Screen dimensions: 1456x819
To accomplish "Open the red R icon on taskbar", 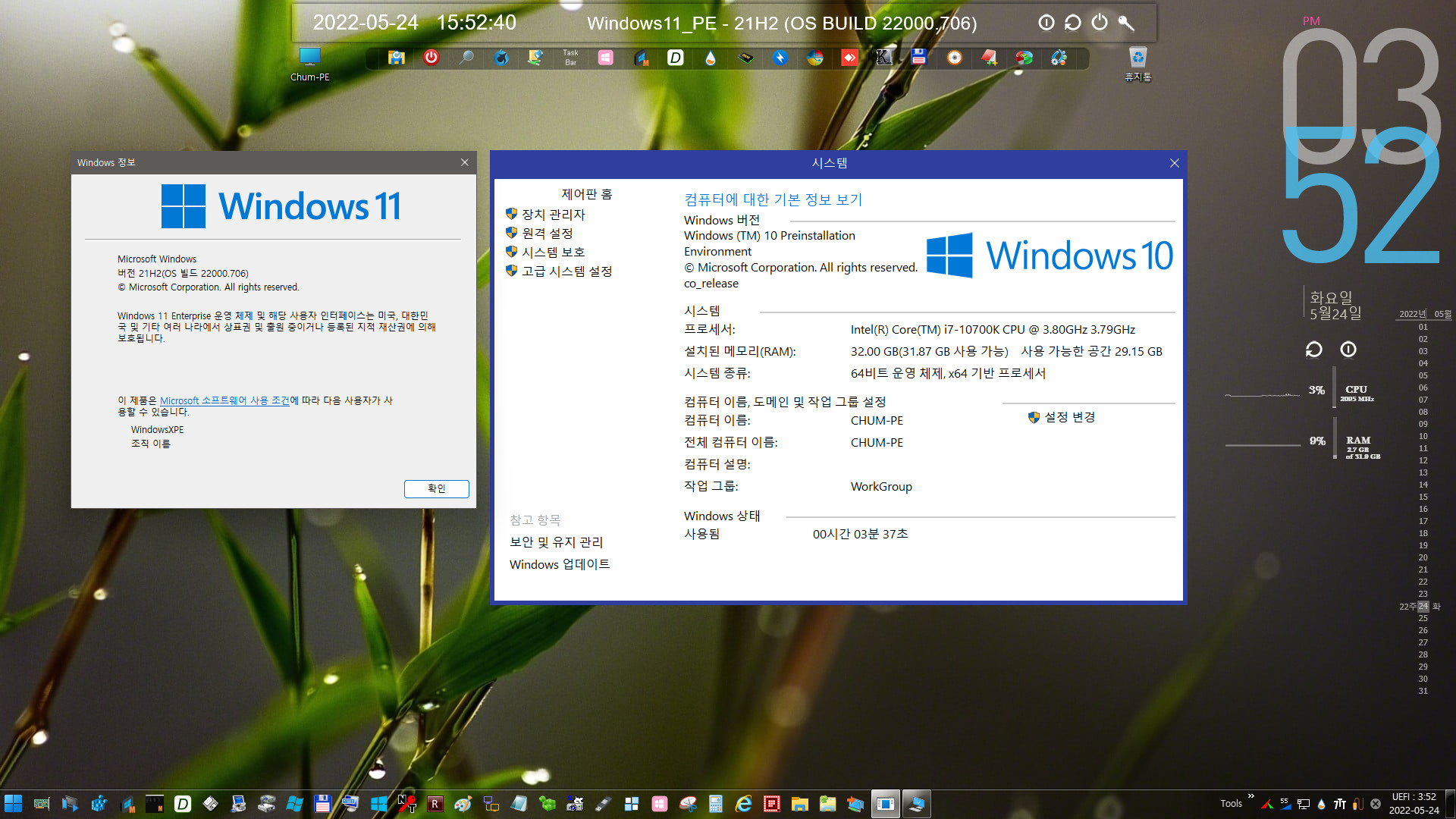I will (435, 804).
